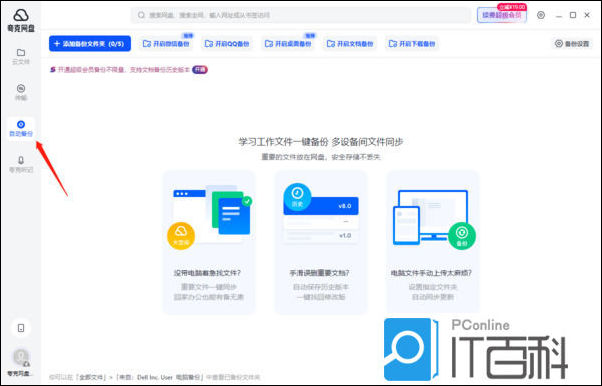This screenshot has height=386, width=602.
Task: Open the microphone notes sidebar icon
Action: (21, 164)
